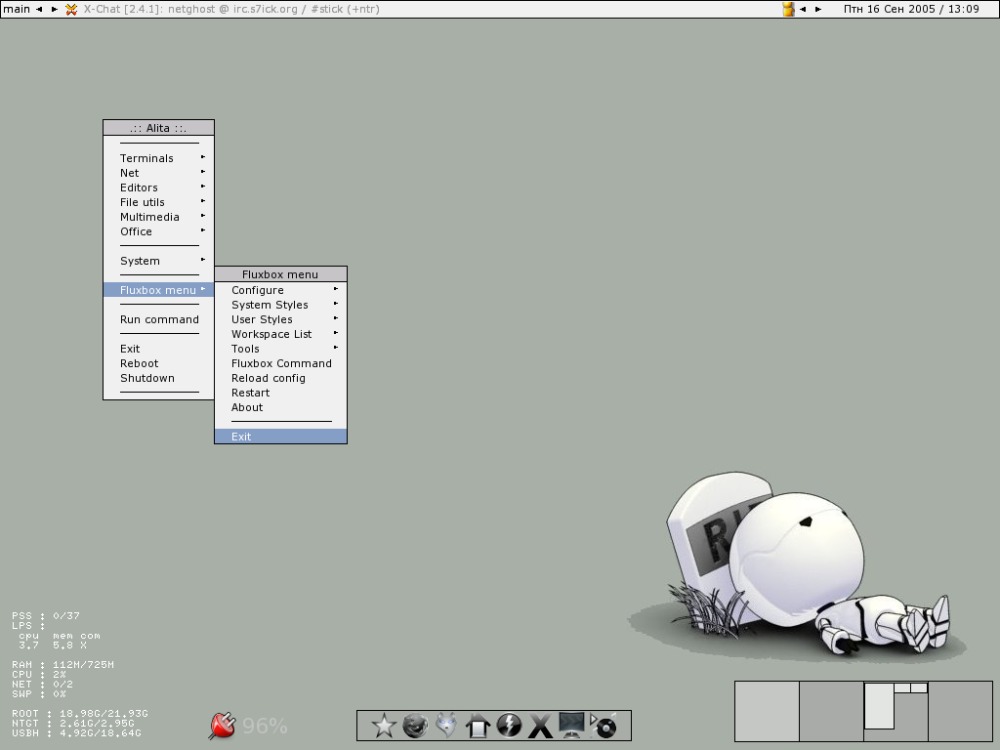Click the wolf head icon in dock
This screenshot has height=750, width=1000.
[446, 726]
